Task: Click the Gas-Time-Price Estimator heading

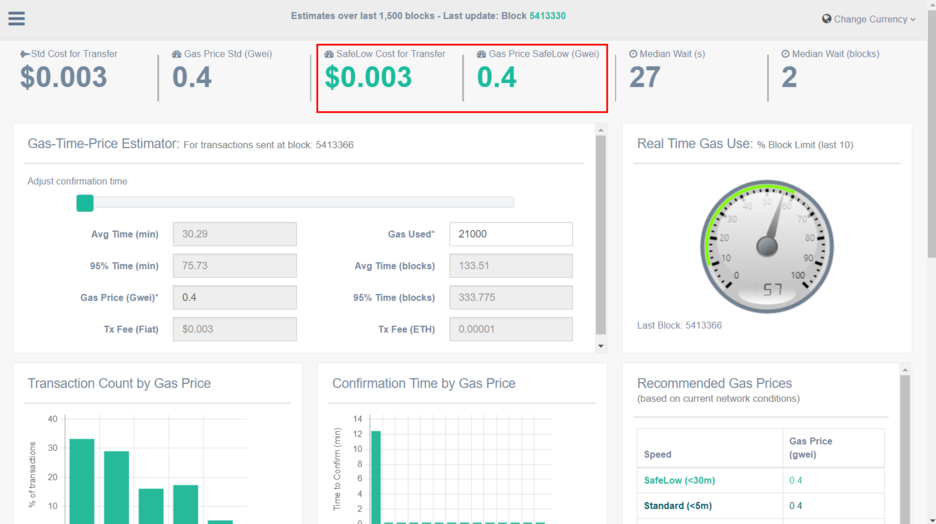Action: coord(103,144)
